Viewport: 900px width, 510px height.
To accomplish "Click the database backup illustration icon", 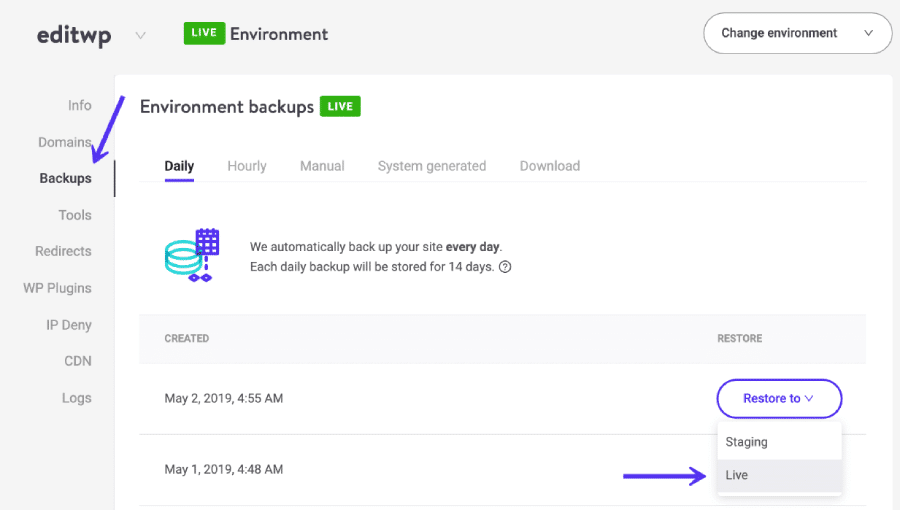I will 192,255.
